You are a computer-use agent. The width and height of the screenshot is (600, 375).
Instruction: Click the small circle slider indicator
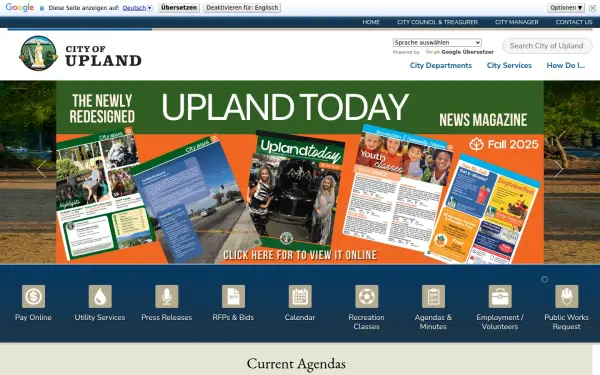(x=545, y=279)
